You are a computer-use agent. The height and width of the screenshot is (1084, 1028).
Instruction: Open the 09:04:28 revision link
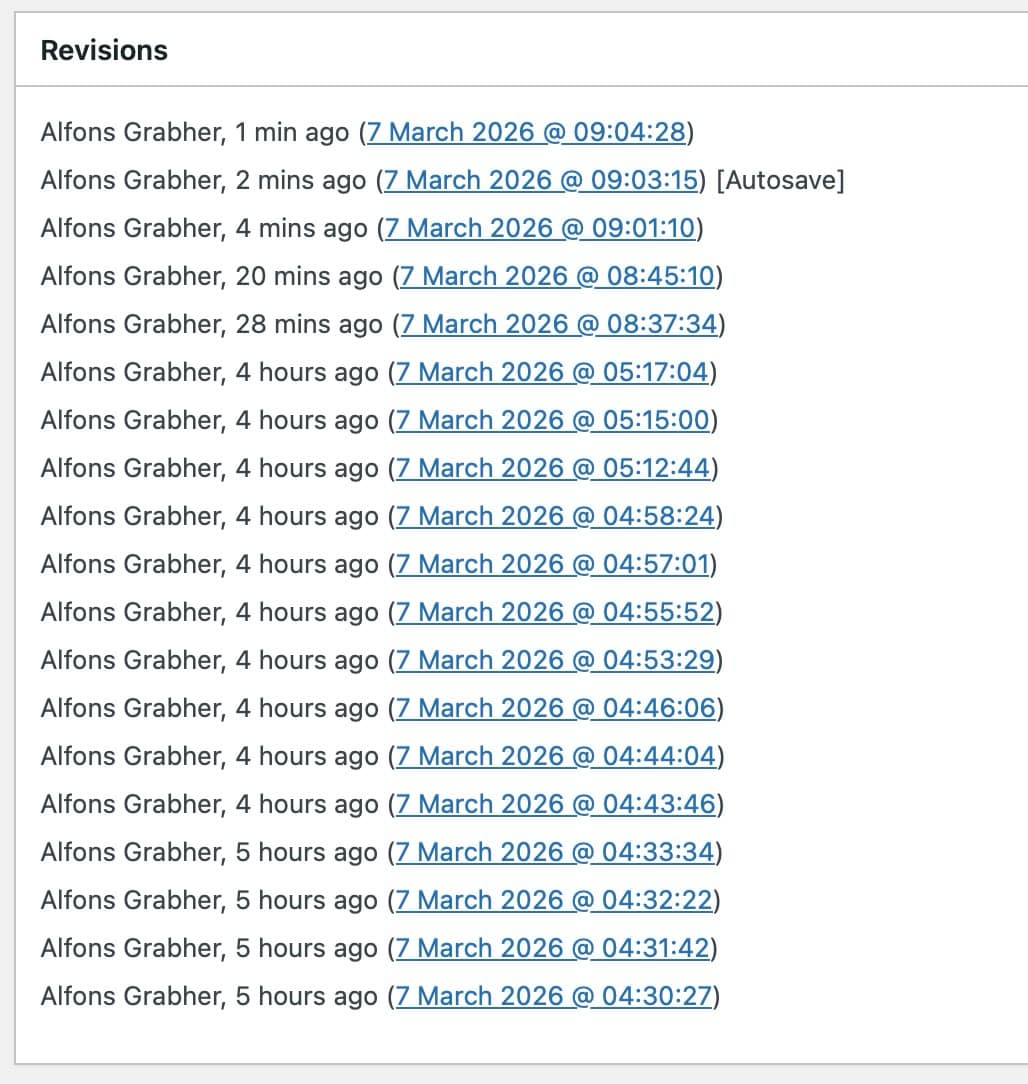(525, 132)
